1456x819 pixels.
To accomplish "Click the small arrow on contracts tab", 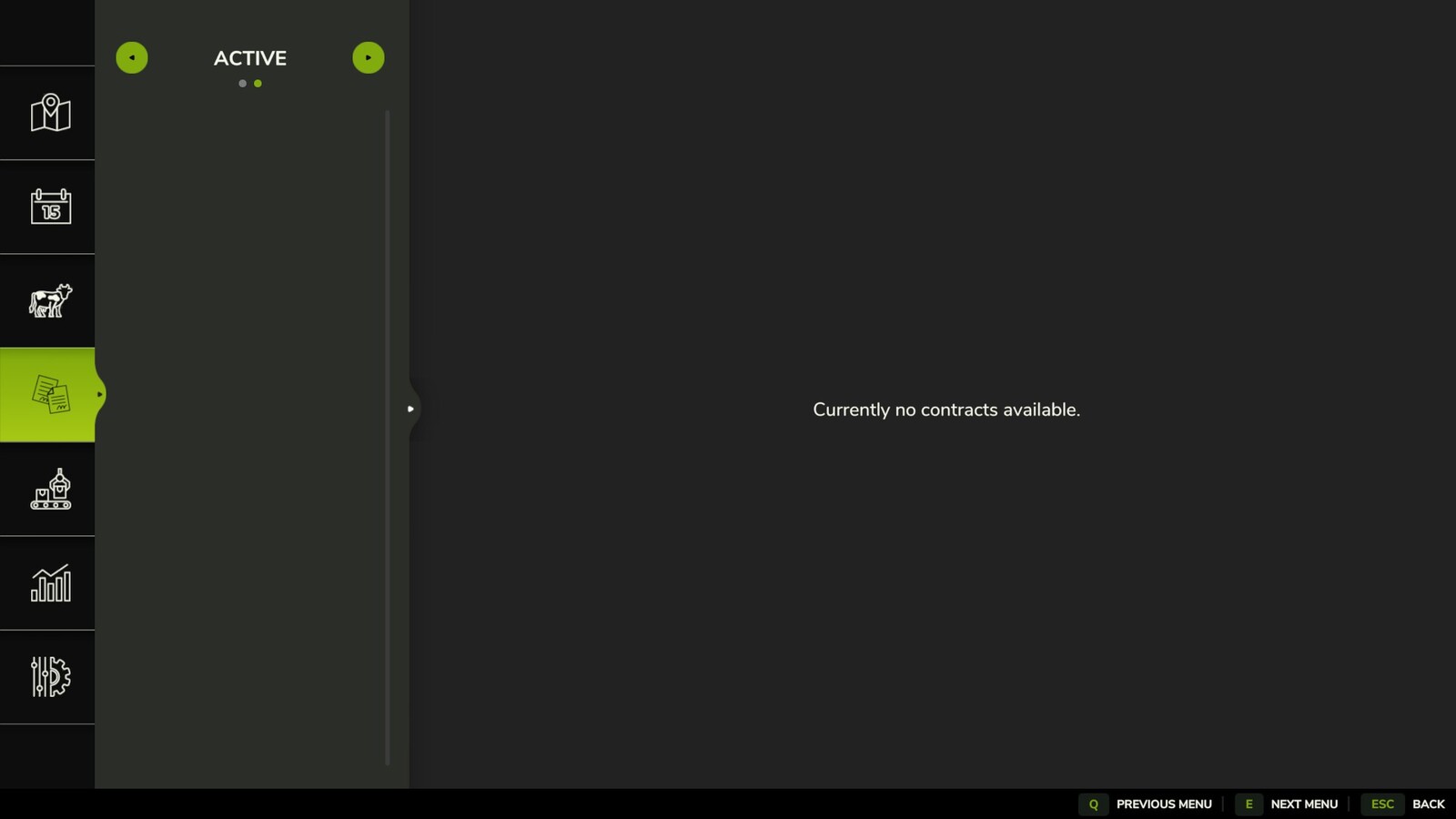I will point(99,395).
